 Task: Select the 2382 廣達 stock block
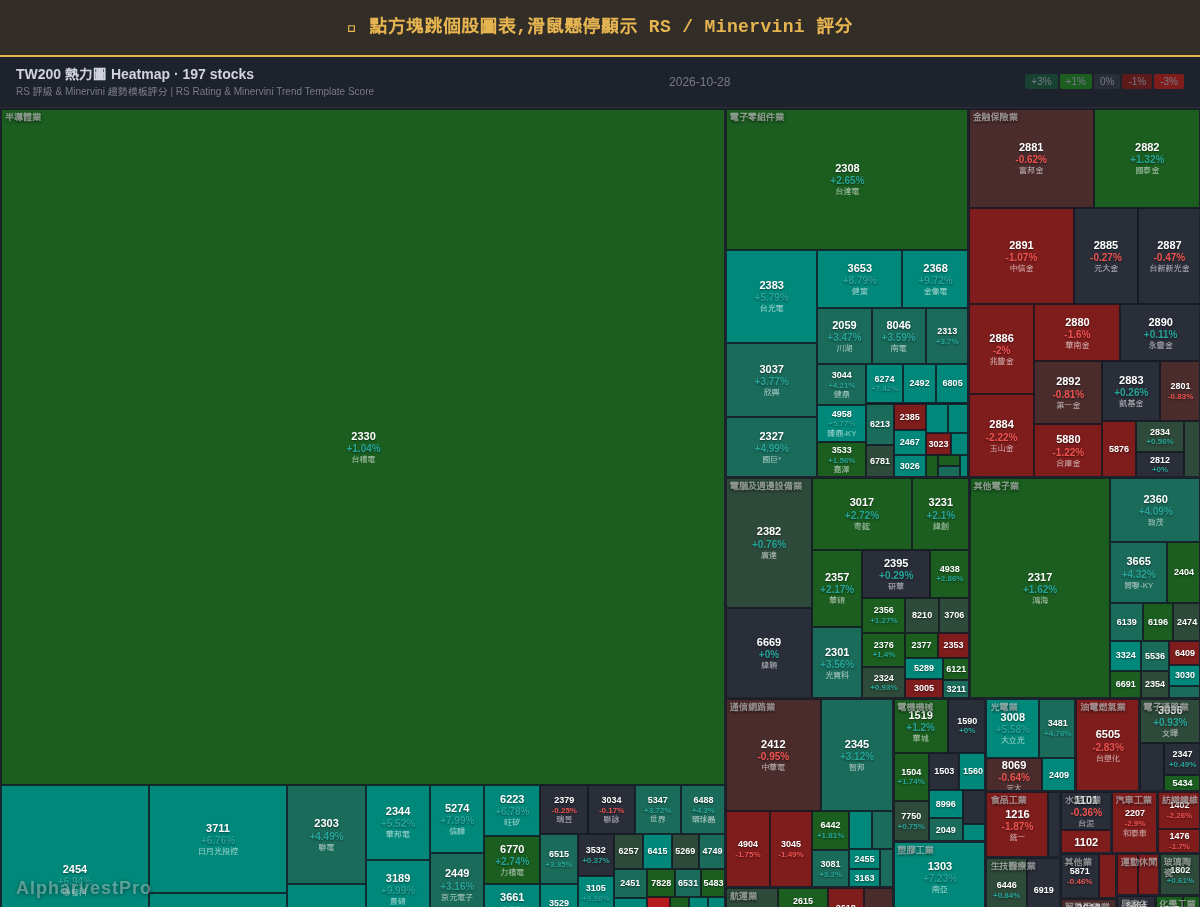click(x=769, y=543)
